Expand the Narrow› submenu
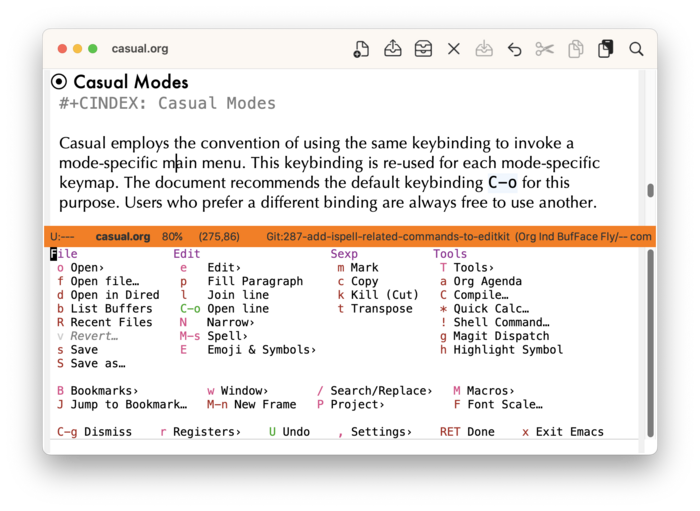 pyautogui.click(x=230, y=323)
